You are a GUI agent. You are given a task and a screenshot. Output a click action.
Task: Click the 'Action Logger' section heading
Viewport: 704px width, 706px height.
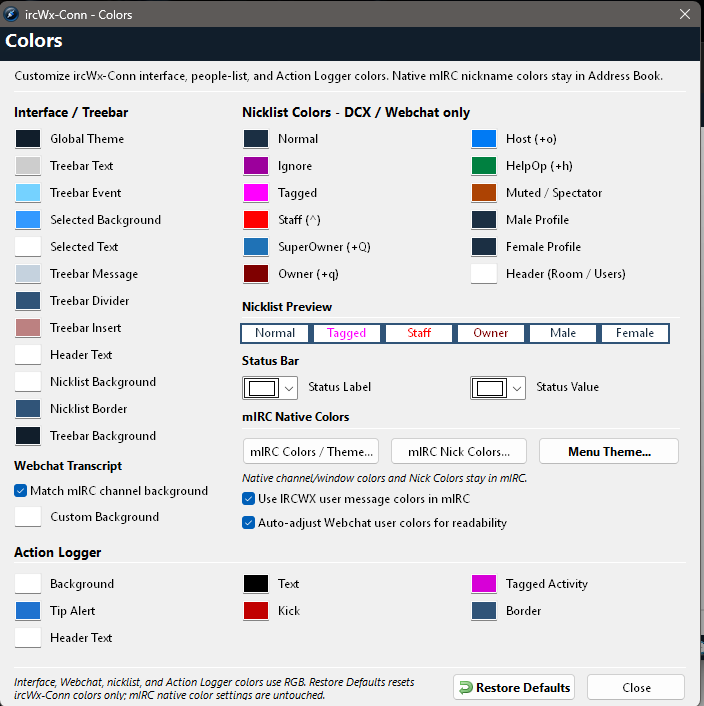point(58,552)
